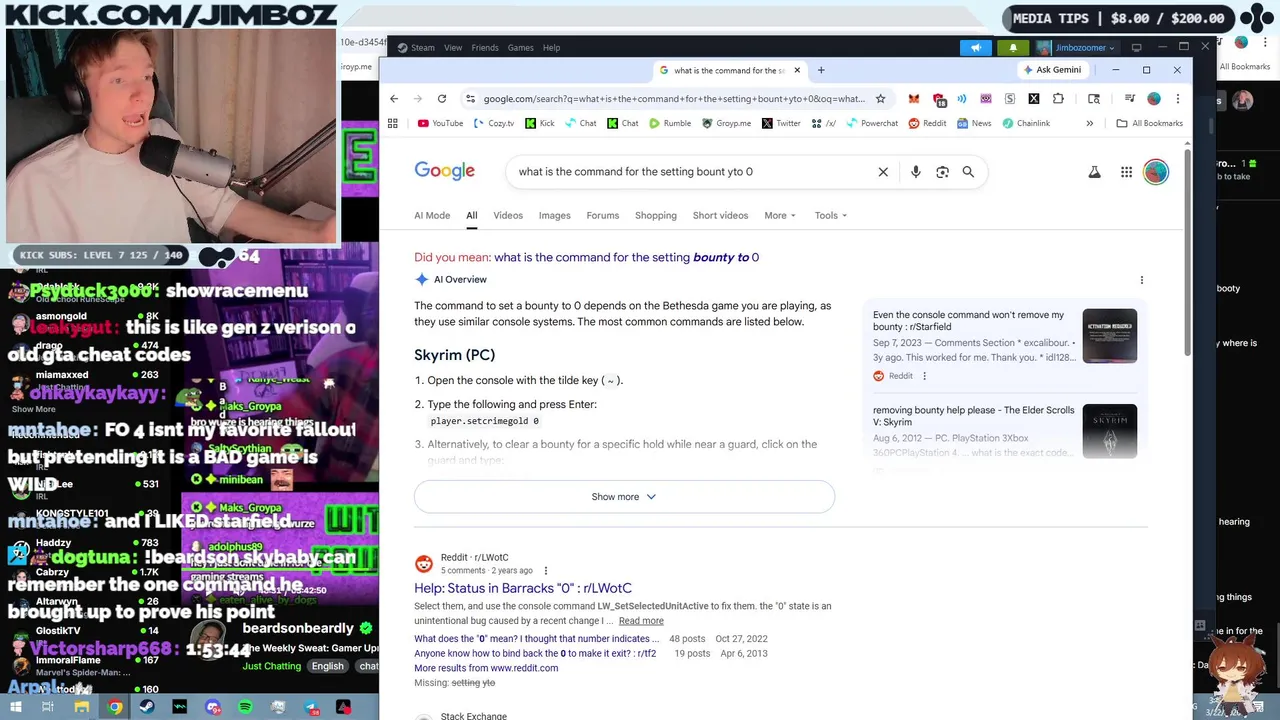
Task: Switch to Forums results tab
Action: pyautogui.click(x=603, y=215)
